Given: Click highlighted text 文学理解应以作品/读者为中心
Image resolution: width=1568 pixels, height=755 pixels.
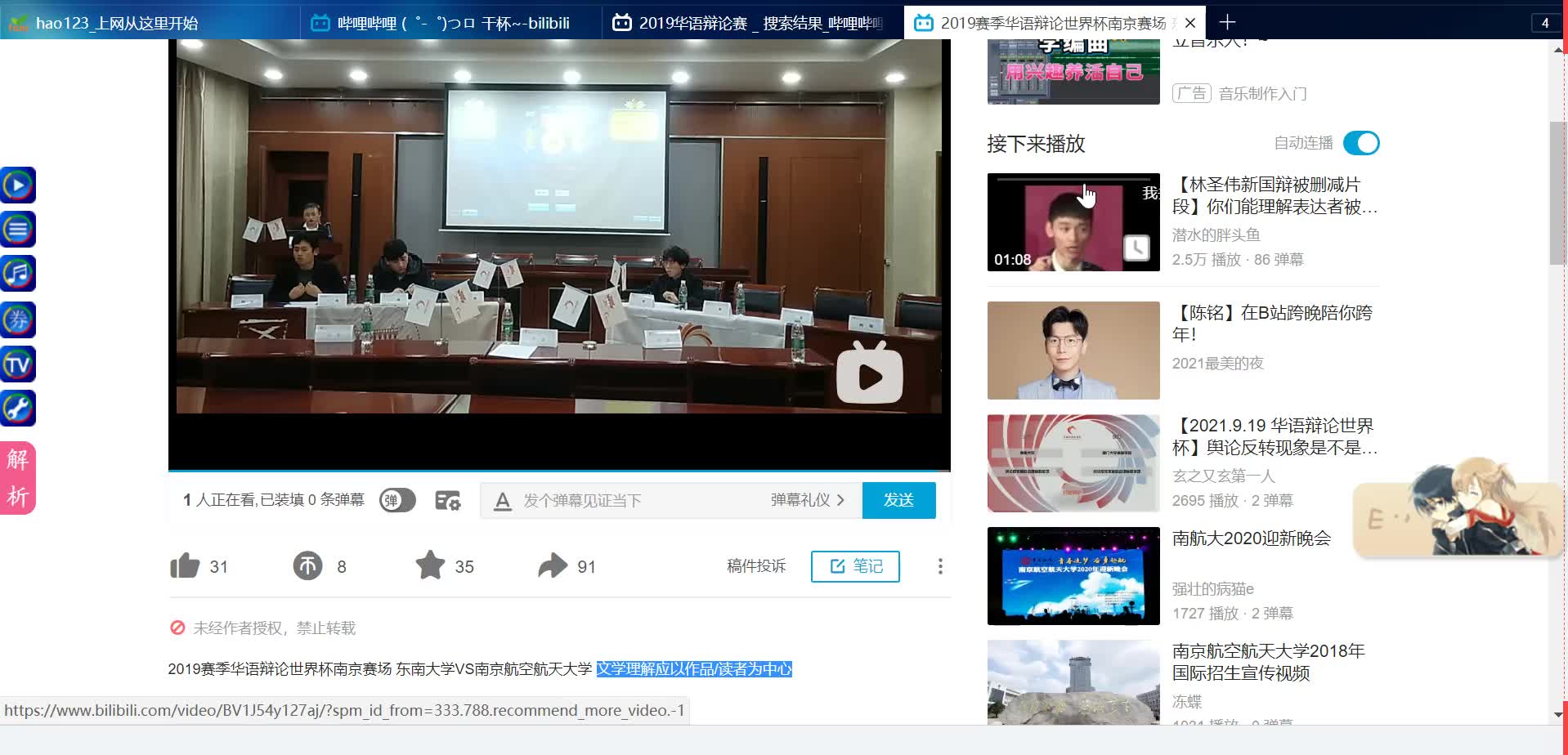Looking at the screenshot, I should tap(694, 669).
